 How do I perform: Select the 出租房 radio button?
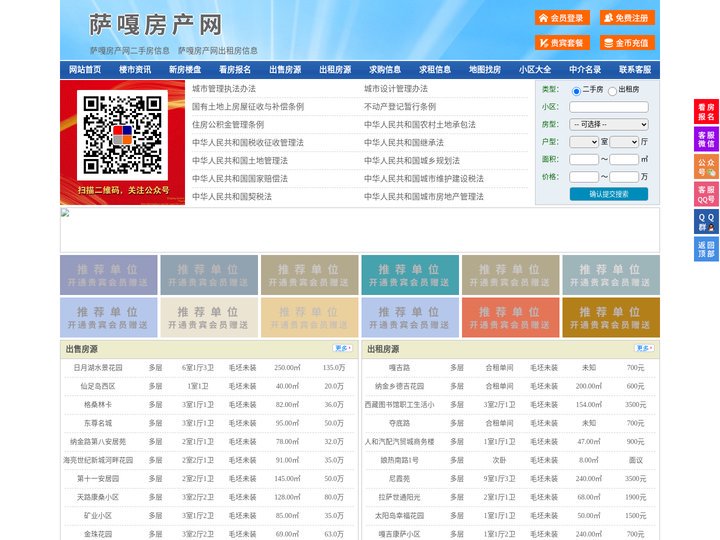tap(612, 91)
